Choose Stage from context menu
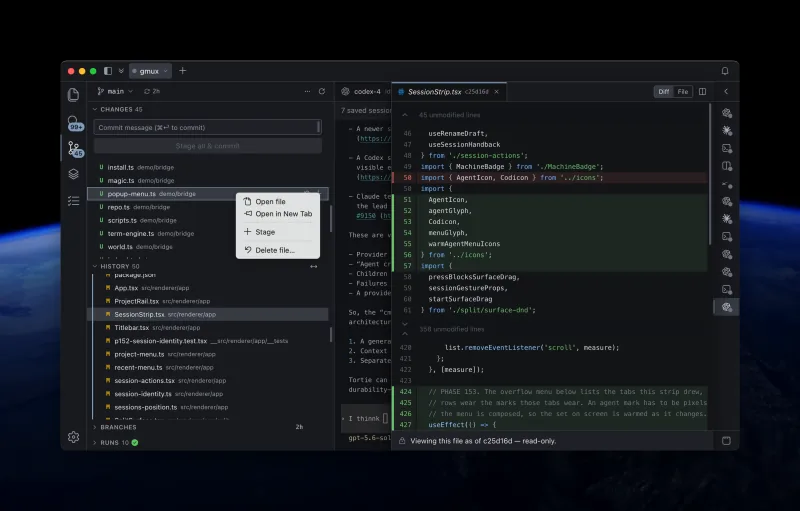This screenshot has width=800, height=511. 278,232
